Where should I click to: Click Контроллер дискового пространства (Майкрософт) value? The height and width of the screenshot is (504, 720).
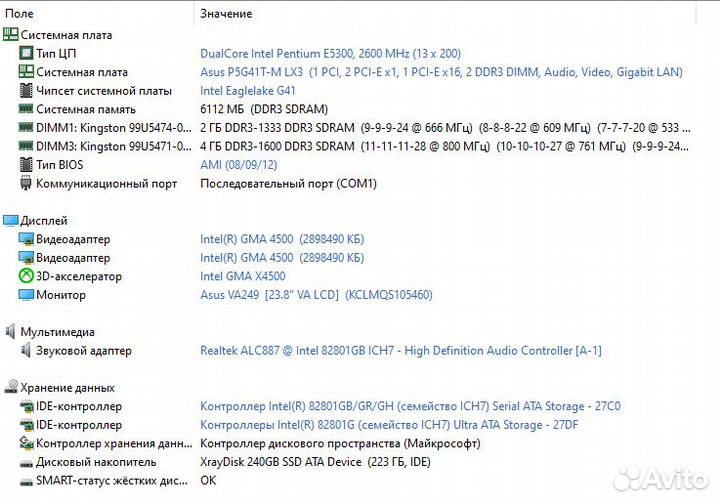click(x=340, y=443)
